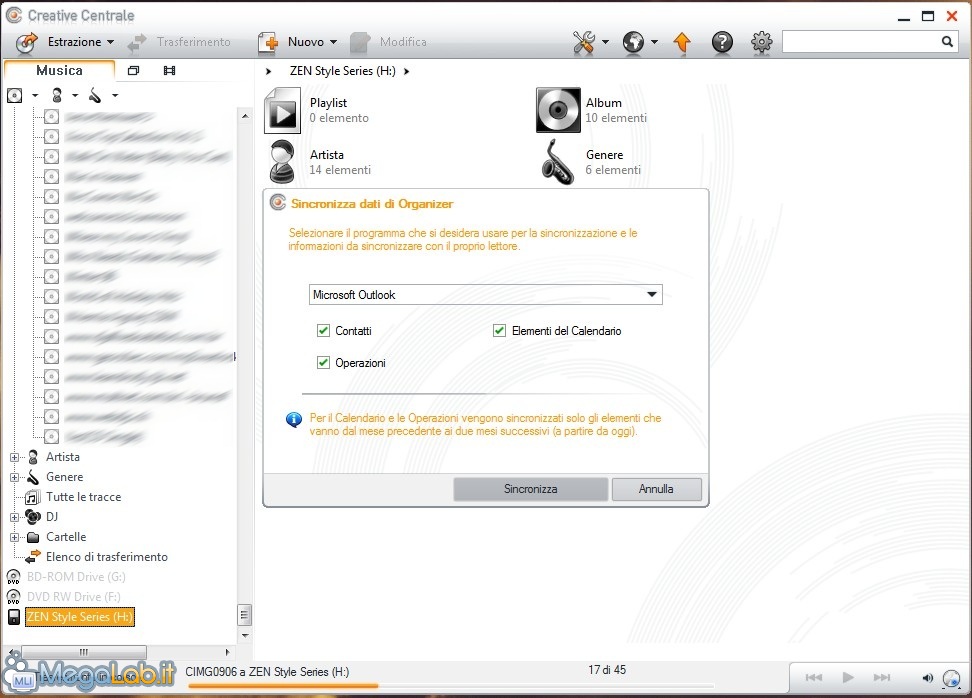Select the Musica tab
972x698 pixels.
click(x=60, y=70)
